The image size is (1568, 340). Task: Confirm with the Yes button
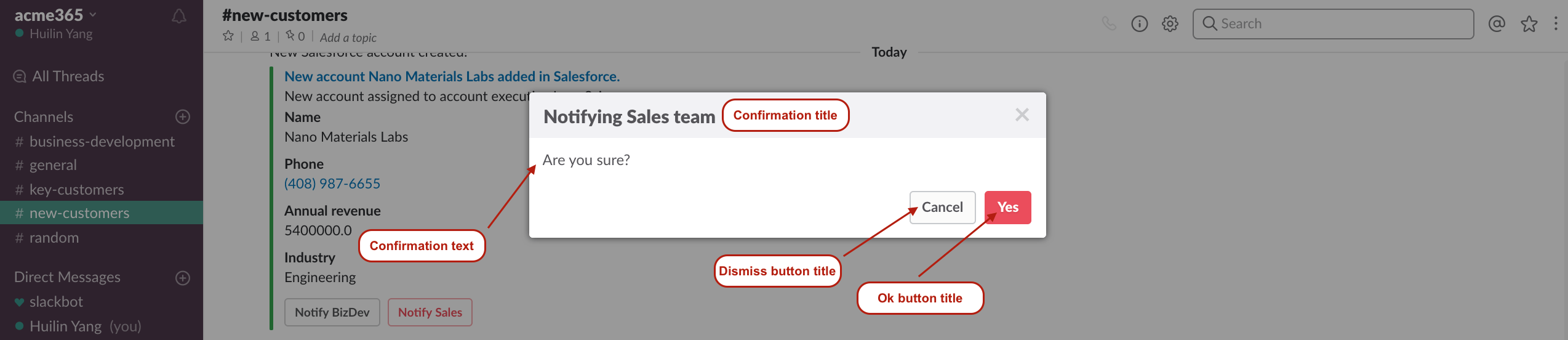tap(1007, 208)
